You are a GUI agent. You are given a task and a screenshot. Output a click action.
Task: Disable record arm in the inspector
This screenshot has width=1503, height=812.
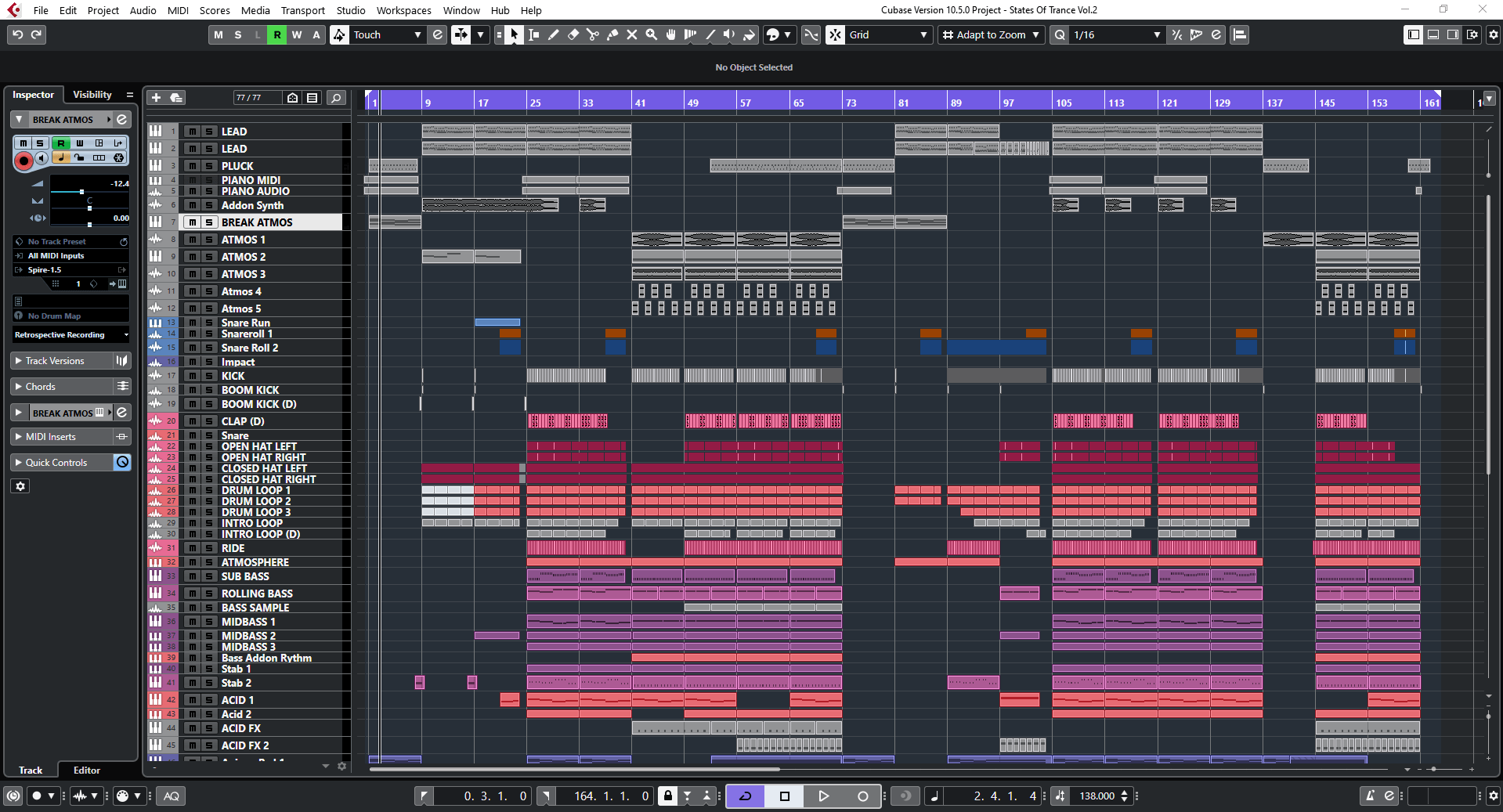[23, 161]
